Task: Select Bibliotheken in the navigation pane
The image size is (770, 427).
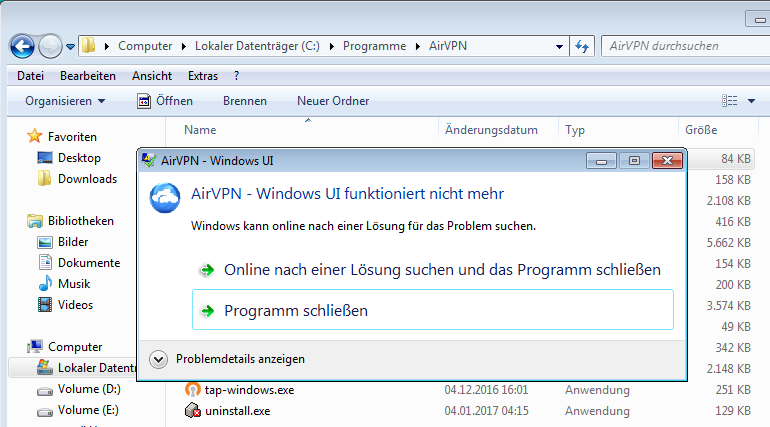Action: (x=81, y=221)
